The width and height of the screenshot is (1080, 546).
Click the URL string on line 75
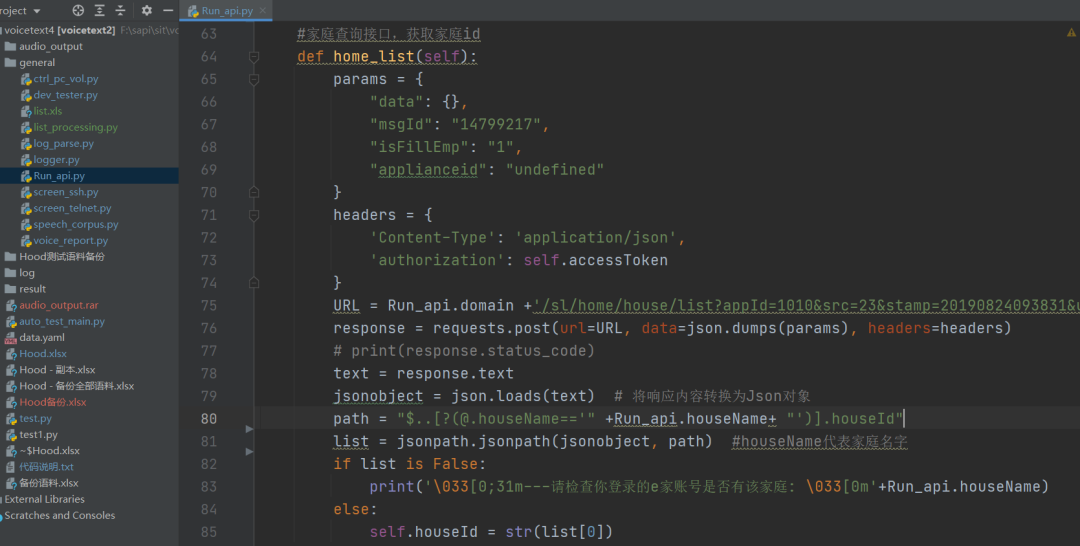click(x=806, y=305)
